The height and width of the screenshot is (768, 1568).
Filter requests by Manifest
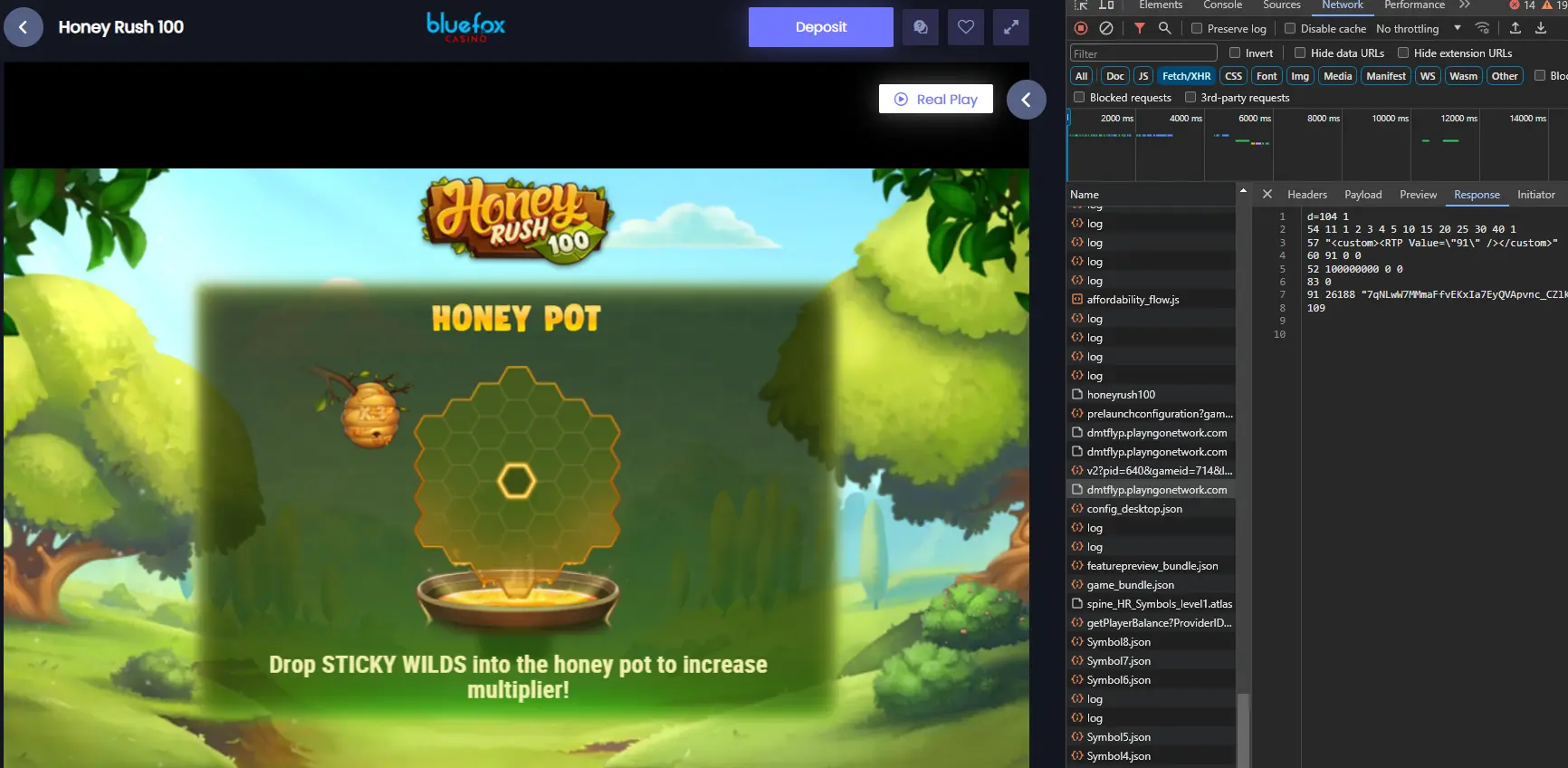[x=1386, y=76]
